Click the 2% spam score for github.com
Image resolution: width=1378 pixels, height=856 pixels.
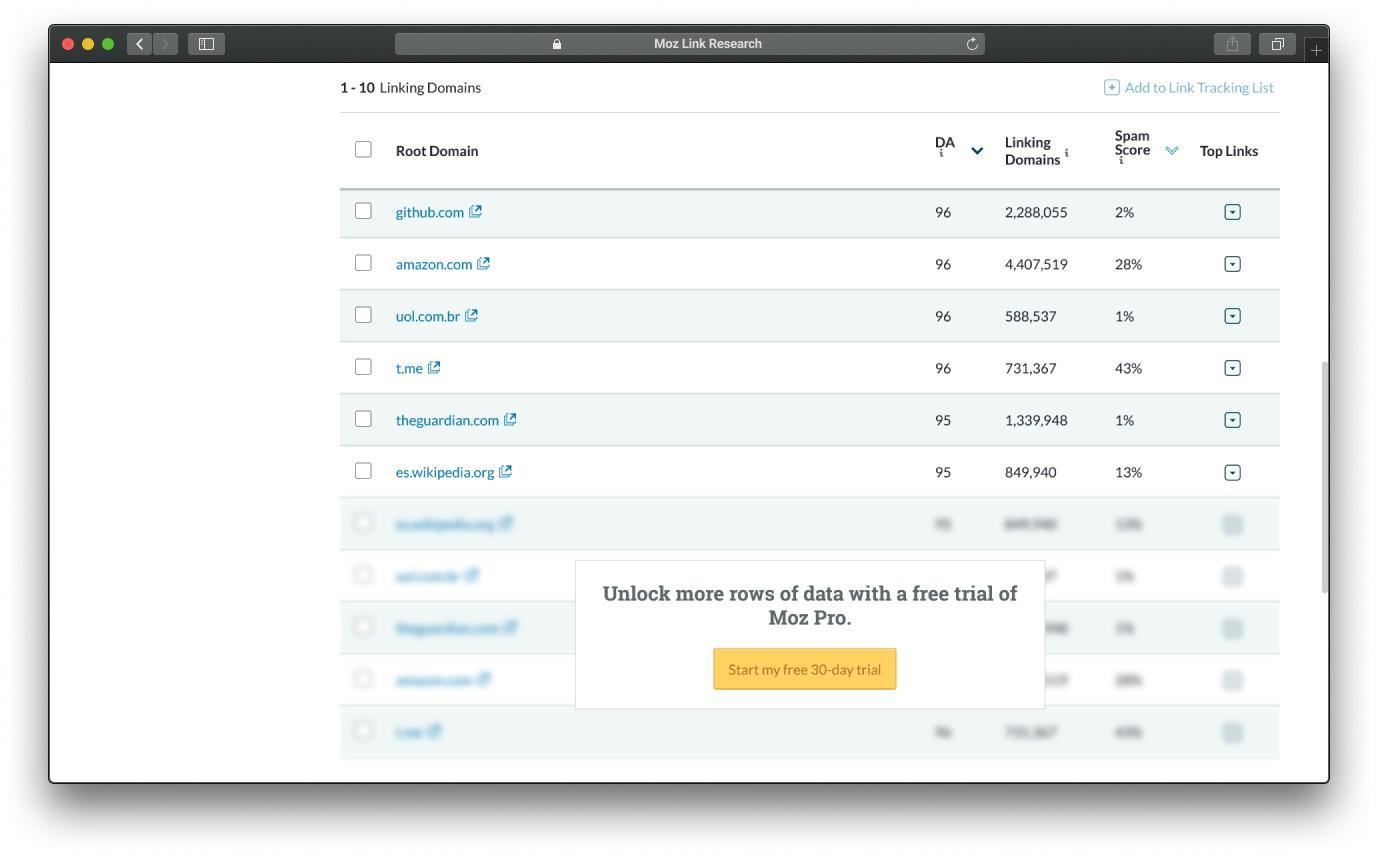coord(1124,212)
